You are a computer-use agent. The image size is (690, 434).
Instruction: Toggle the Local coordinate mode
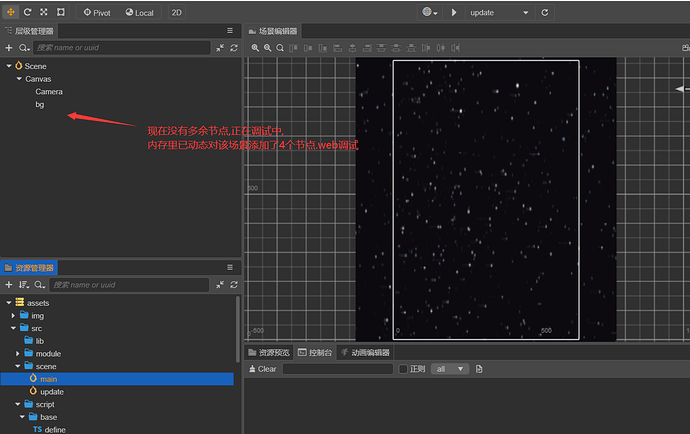click(139, 13)
